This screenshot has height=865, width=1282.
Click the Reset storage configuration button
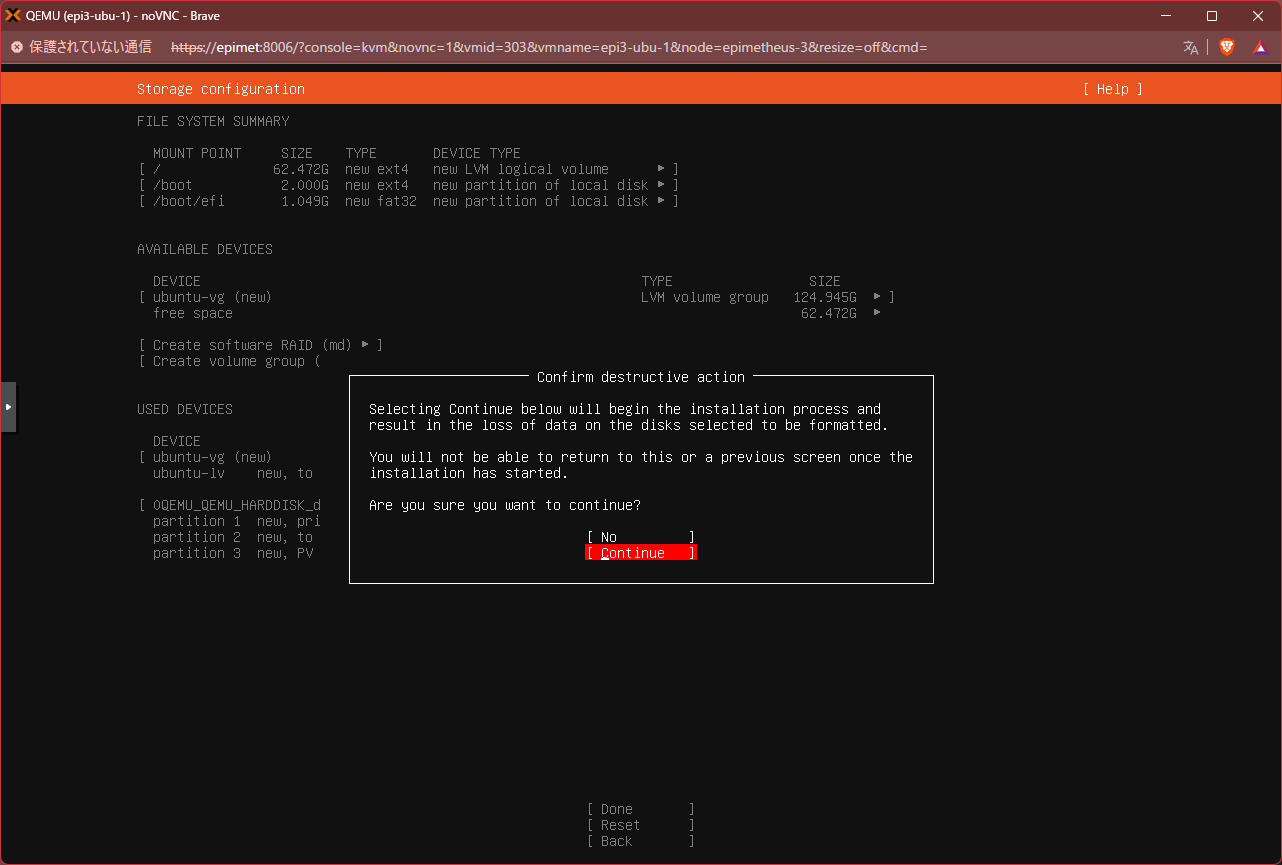pyautogui.click(x=641, y=825)
